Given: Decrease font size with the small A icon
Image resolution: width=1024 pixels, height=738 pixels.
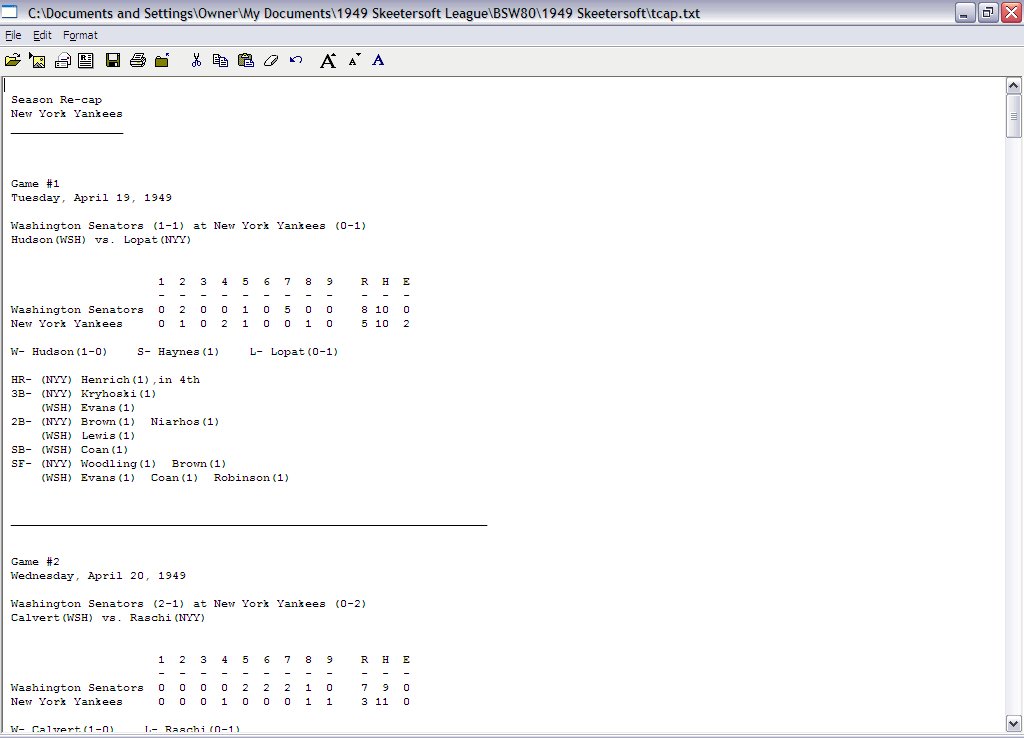Looking at the screenshot, I should point(354,61).
